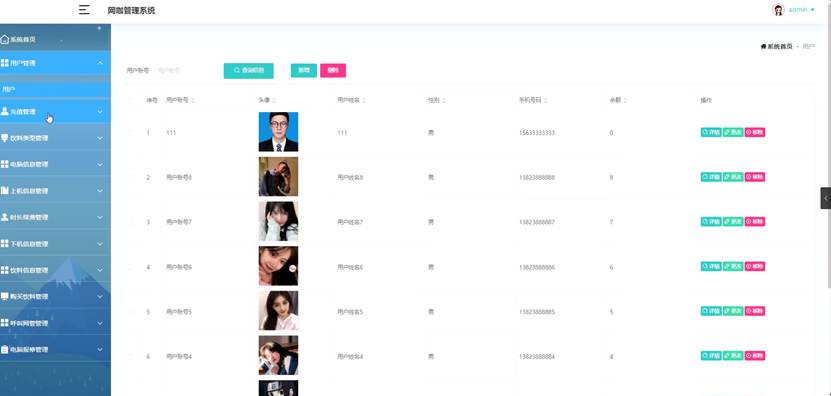Expand 上机信息管理 with its chevron

pyautogui.click(x=100, y=191)
